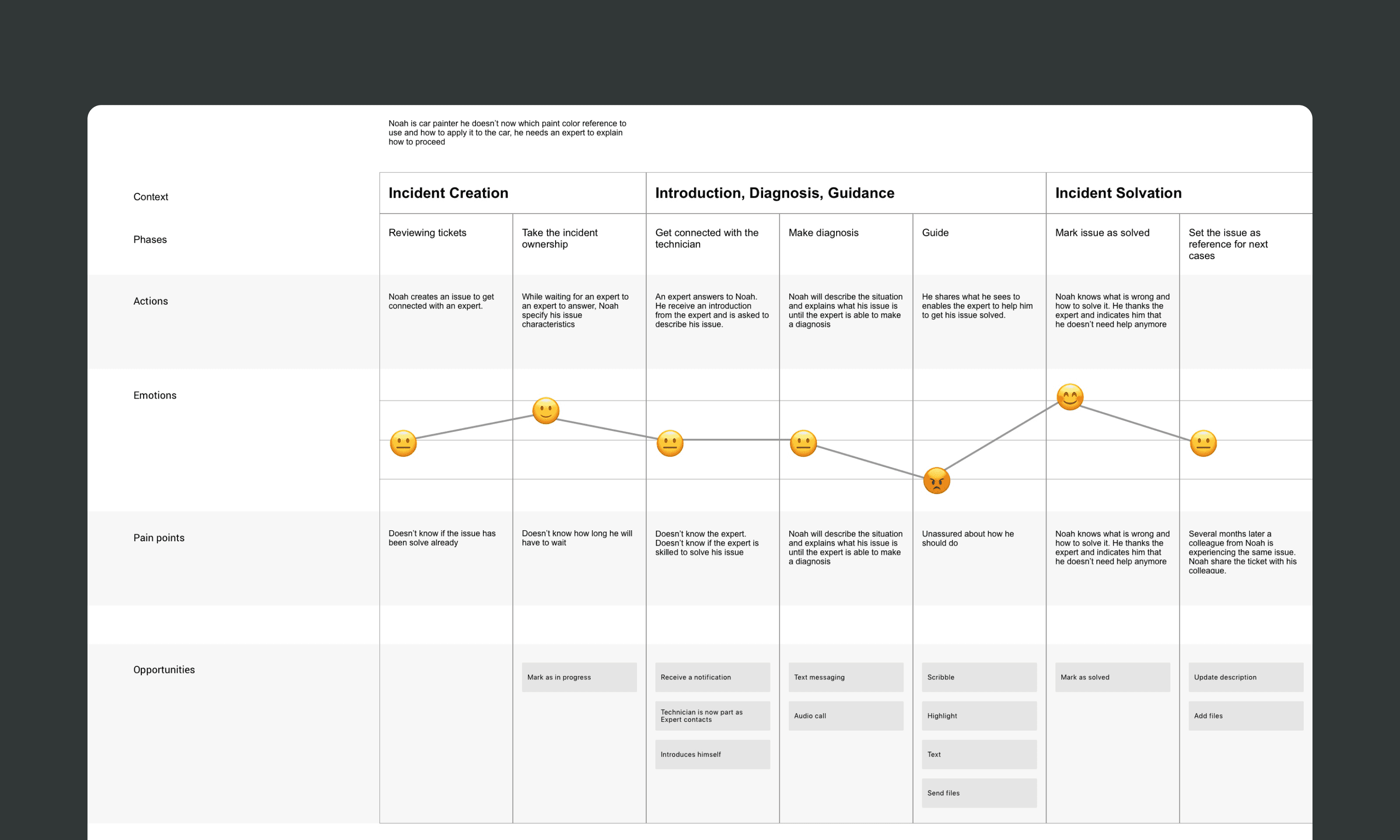1400x840 pixels.
Task: Click the neutral emoji under Get connected
Action: point(669,443)
